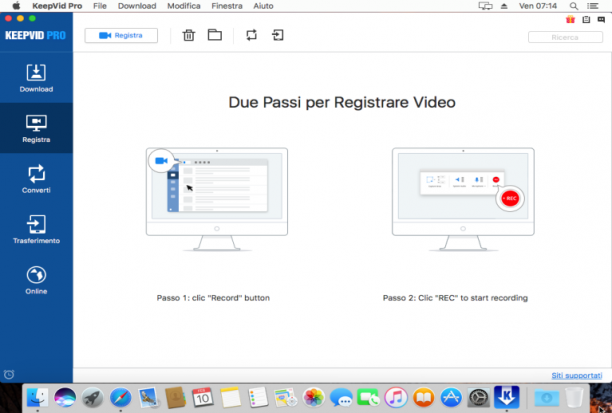This screenshot has width=612, height=413.
Task: Open the Download section in sidebar
Action: point(36,78)
